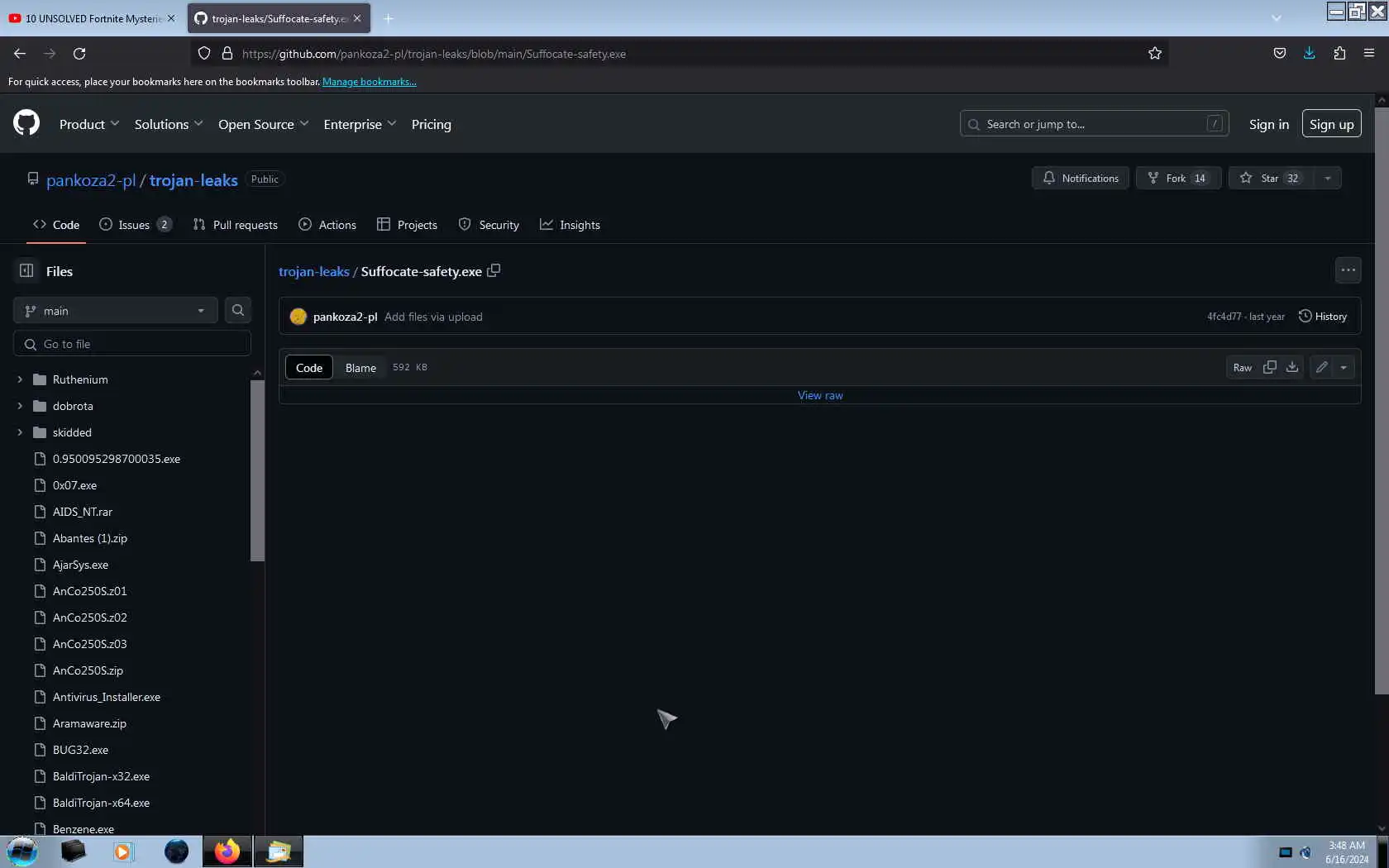View site security padlock information

(x=227, y=53)
